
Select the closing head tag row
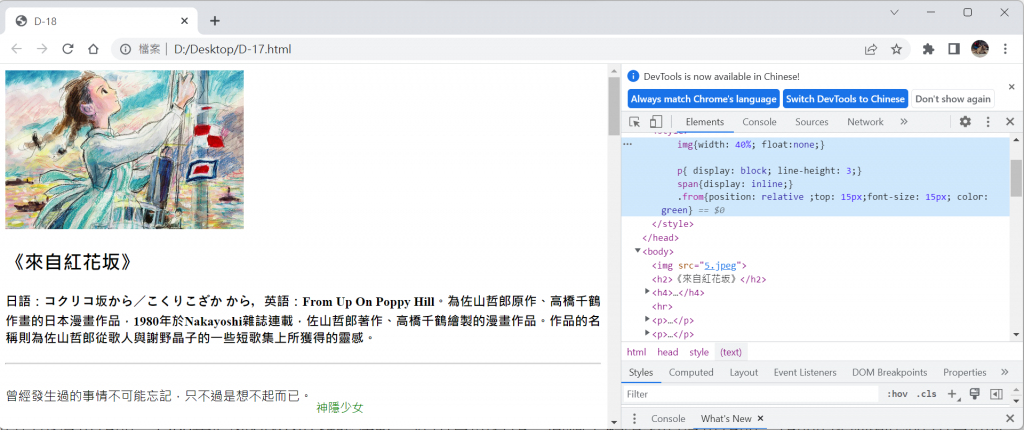816,238
